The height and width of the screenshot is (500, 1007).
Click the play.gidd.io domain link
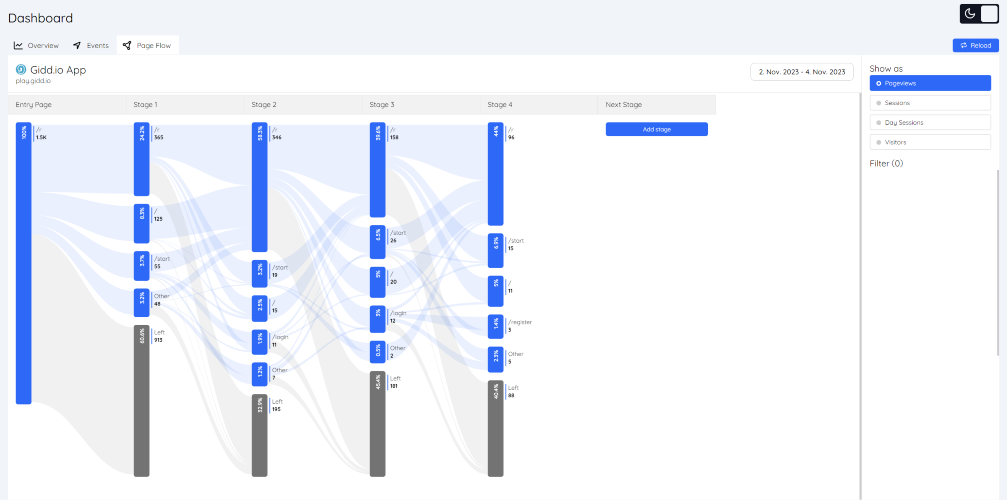33,81
